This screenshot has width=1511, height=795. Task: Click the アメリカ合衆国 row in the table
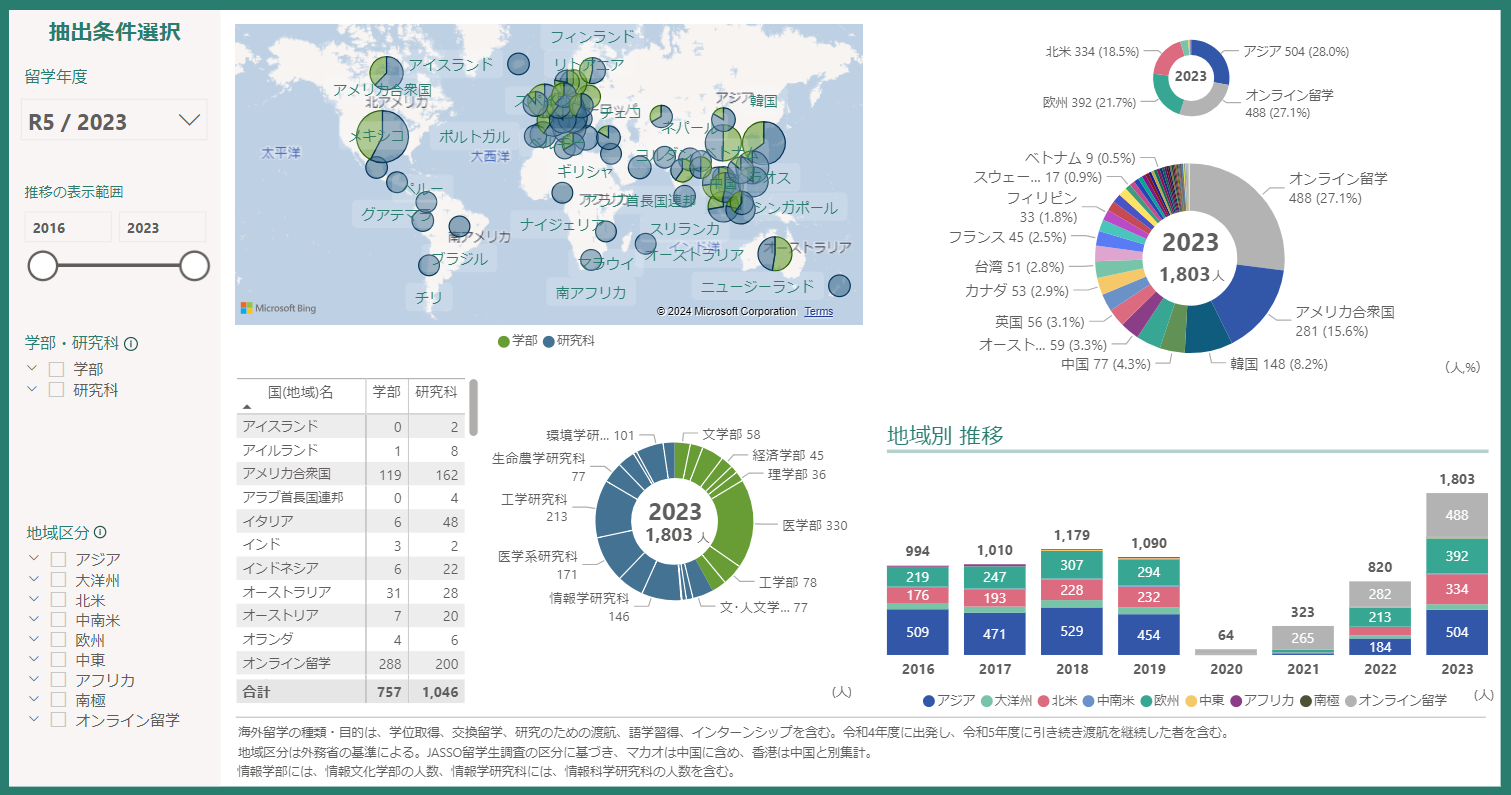pyautogui.click(x=351, y=473)
